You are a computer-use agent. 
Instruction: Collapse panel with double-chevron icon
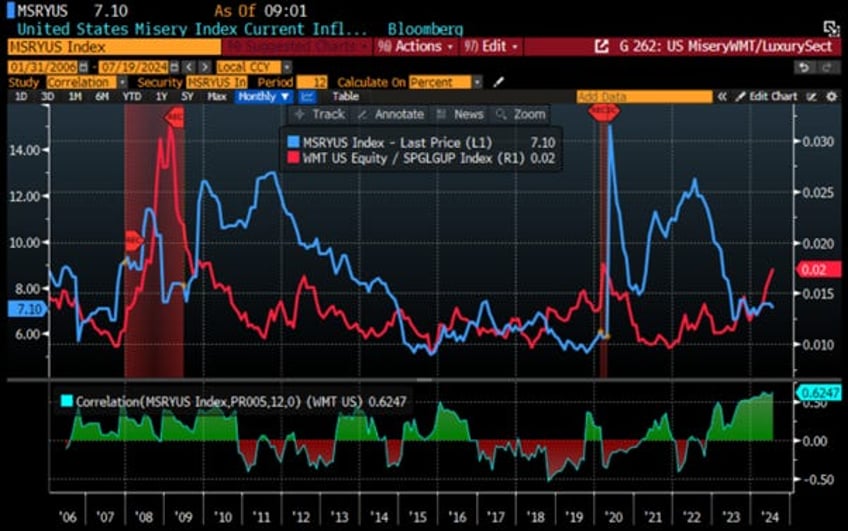tap(722, 97)
